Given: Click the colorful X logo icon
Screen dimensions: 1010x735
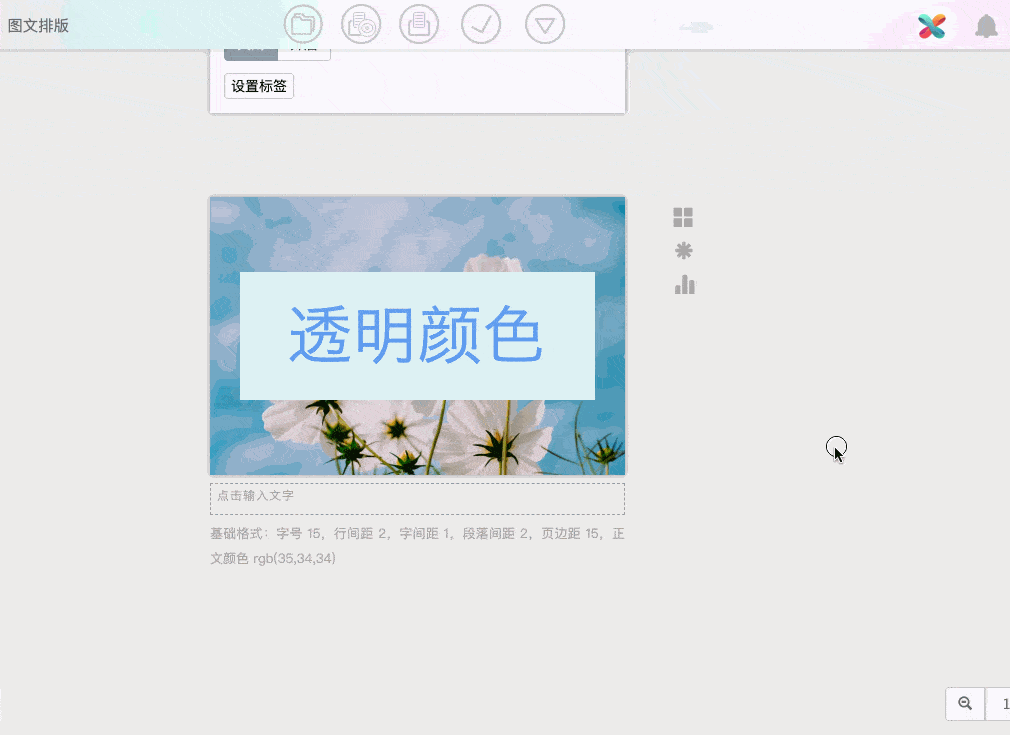Looking at the screenshot, I should [932, 27].
